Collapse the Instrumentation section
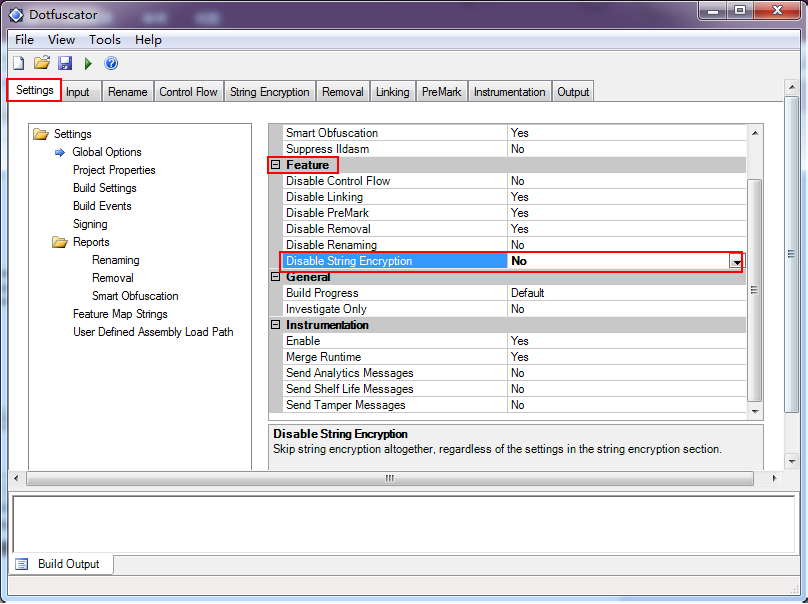The image size is (808, 604). point(276,325)
